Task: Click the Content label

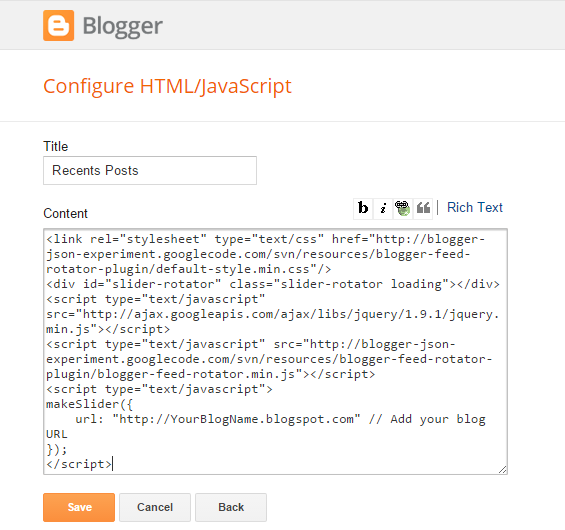Action: pos(65,214)
